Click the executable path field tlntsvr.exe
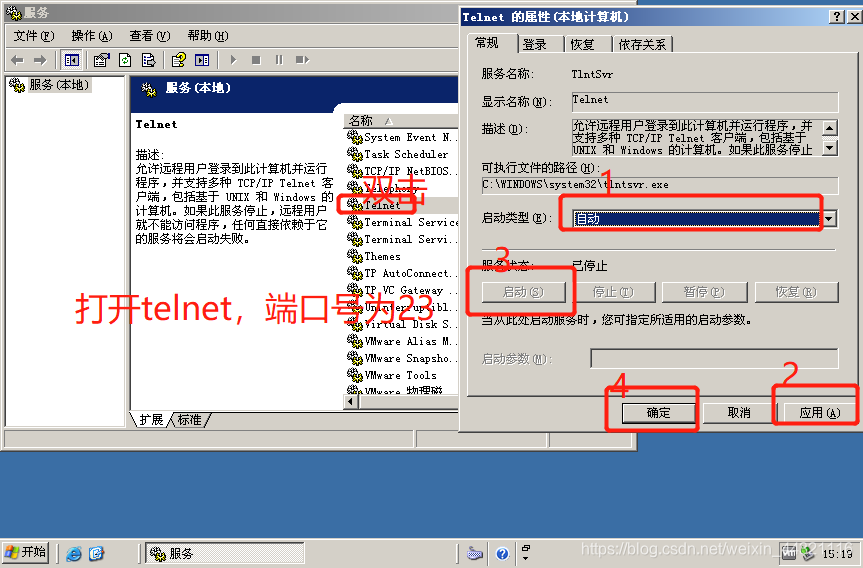Image resolution: width=863 pixels, height=568 pixels. pyautogui.click(x=660, y=185)
